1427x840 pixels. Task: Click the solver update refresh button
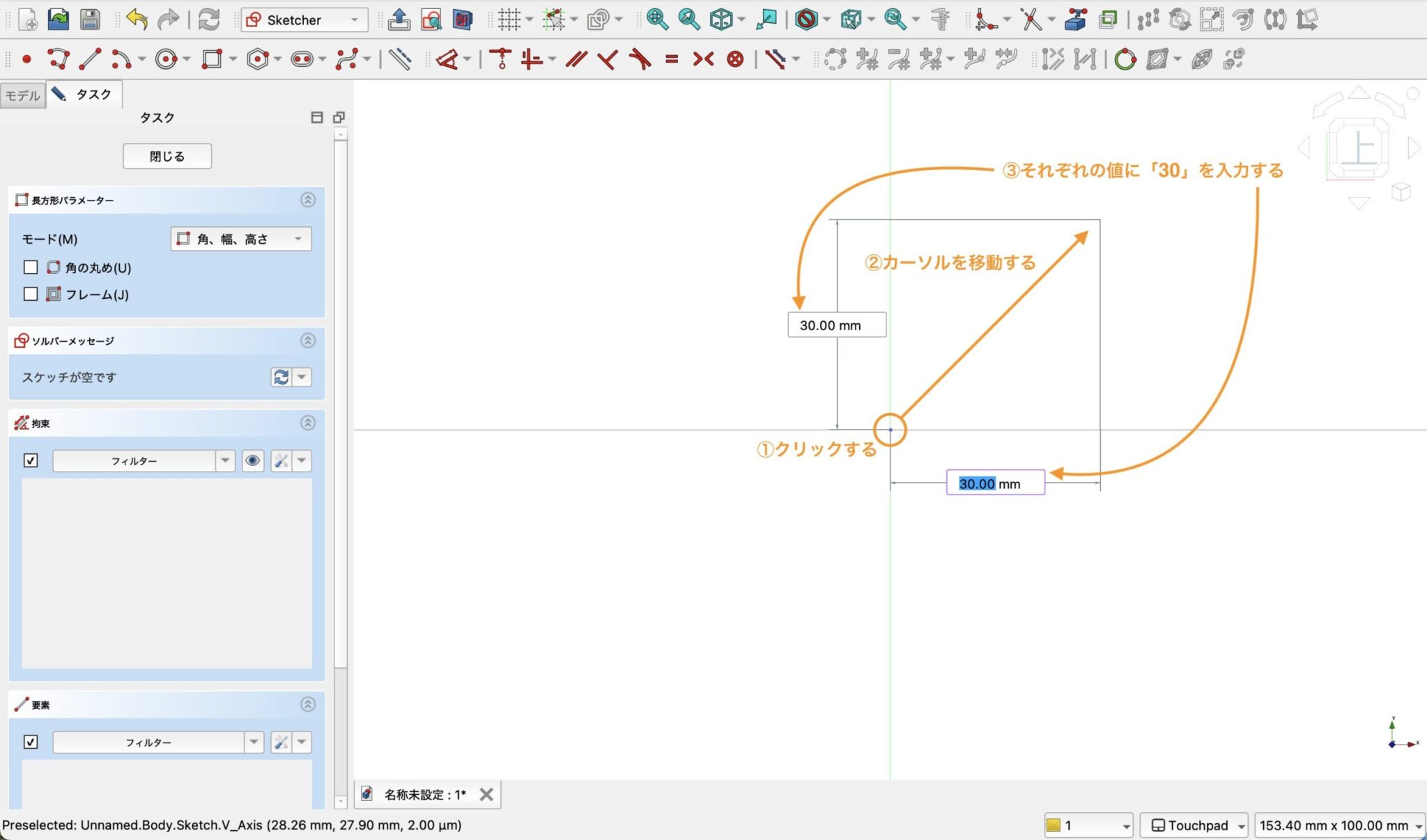(281, 377)
